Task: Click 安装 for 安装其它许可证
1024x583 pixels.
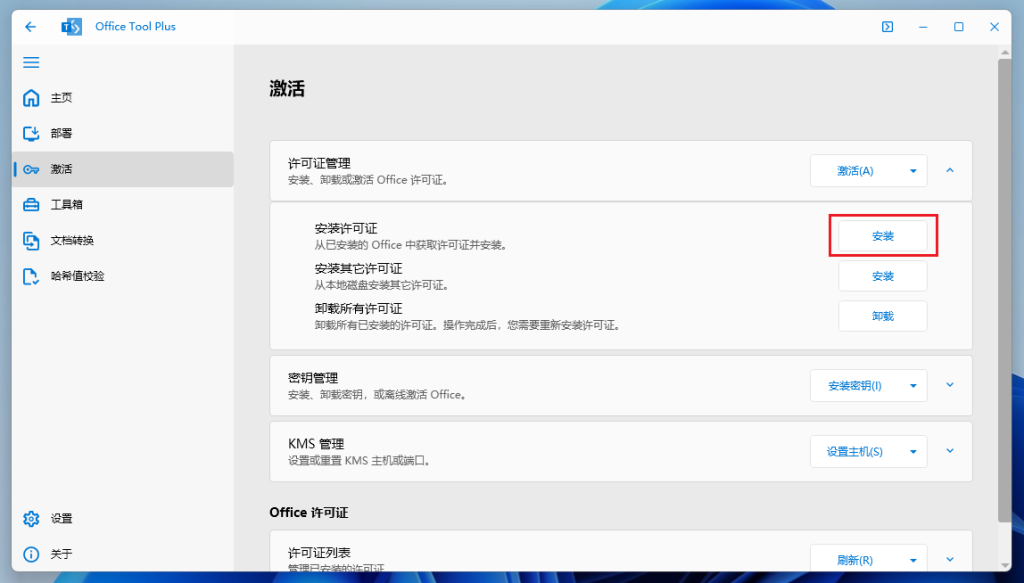Action: pos(883,276)
